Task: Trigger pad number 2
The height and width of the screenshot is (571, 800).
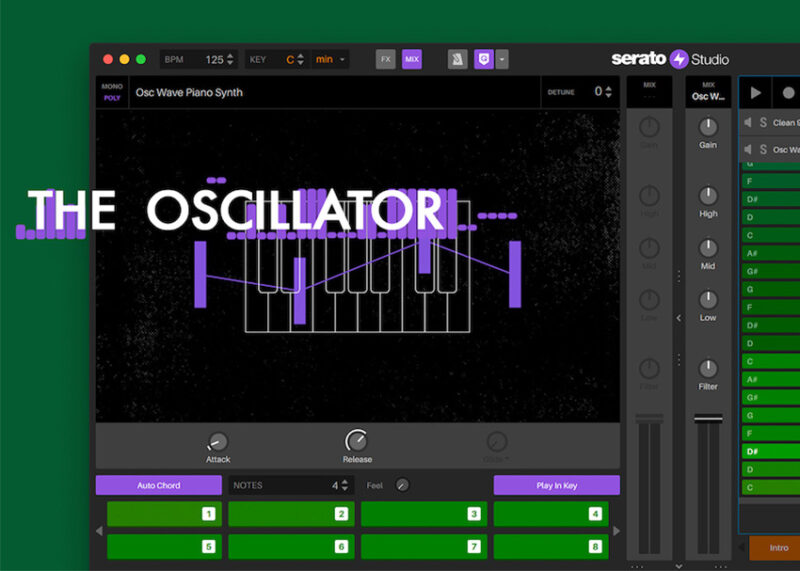Action: tap(291, 514)
